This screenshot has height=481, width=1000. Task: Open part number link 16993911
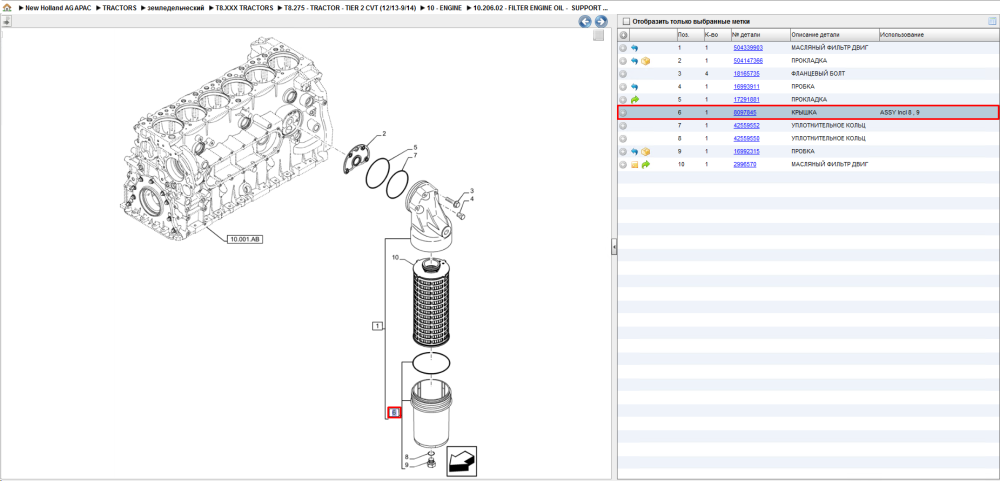[746, 87]
